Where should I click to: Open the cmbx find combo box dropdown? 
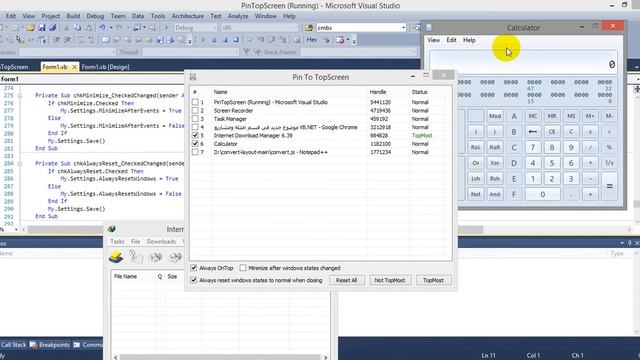[403, 28]
